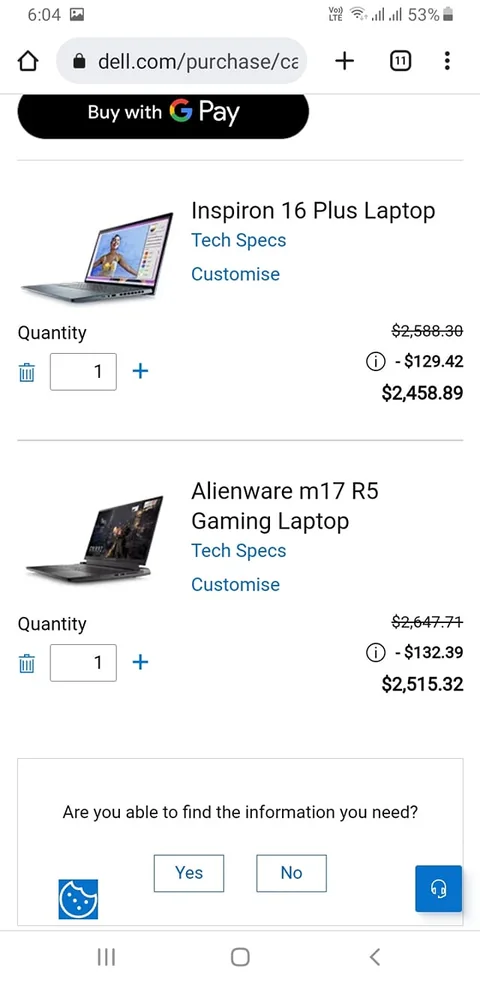The height and width of the screenshot is (986, 480).
Task: Delete the Inspiron 16 Plus with trash icon
Action: click(x=26, y=372)
